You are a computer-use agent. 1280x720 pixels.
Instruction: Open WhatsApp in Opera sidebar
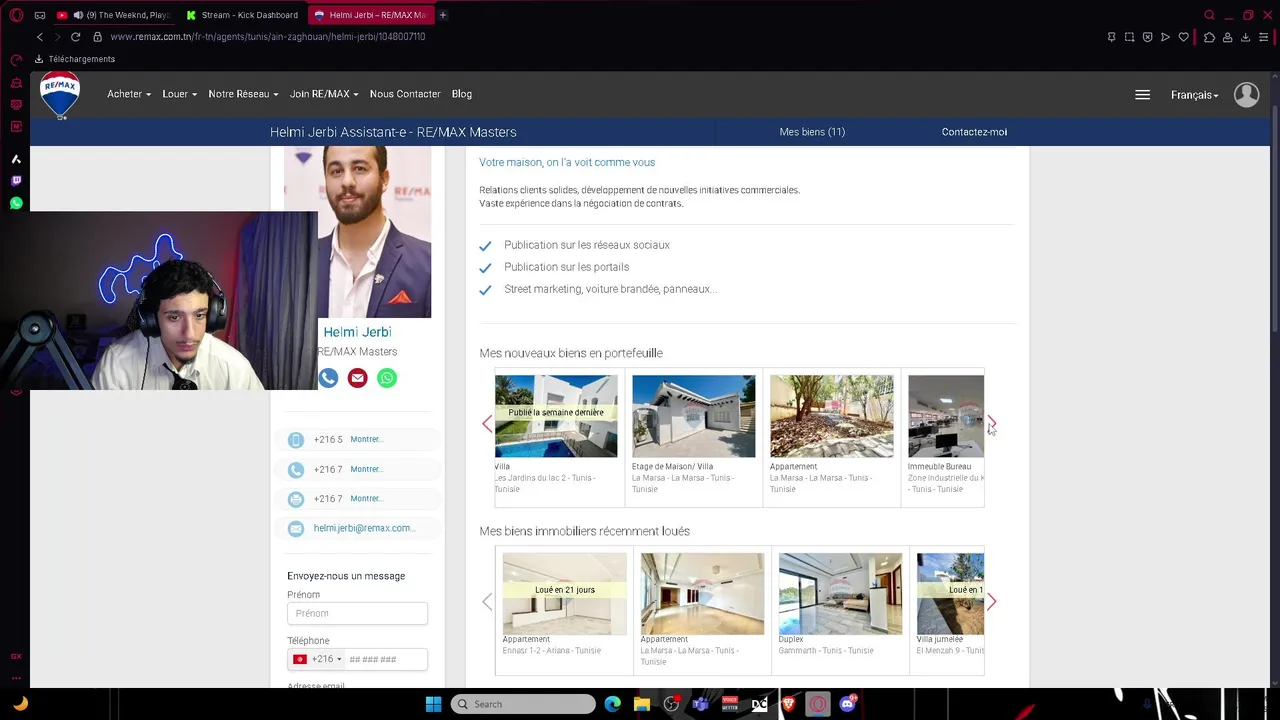16,203
